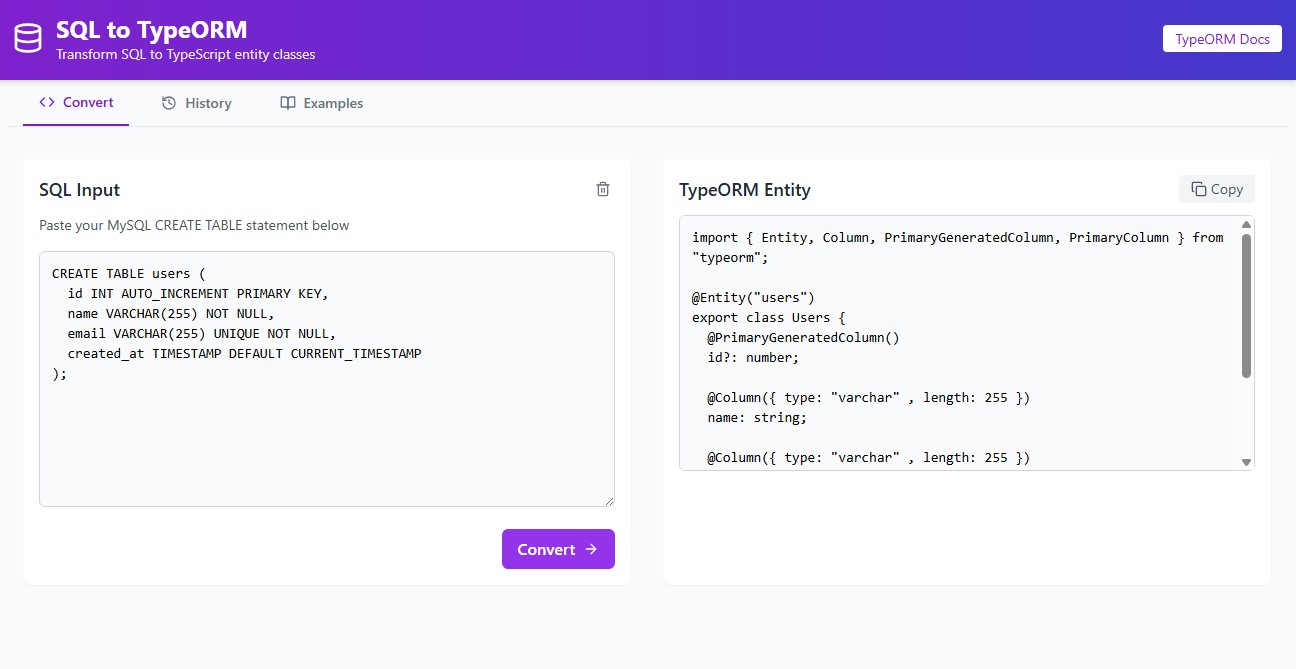Viewport: 1296px width, 669px height.
Task: Switch to the Convert tab
Action: coord(76,102)
